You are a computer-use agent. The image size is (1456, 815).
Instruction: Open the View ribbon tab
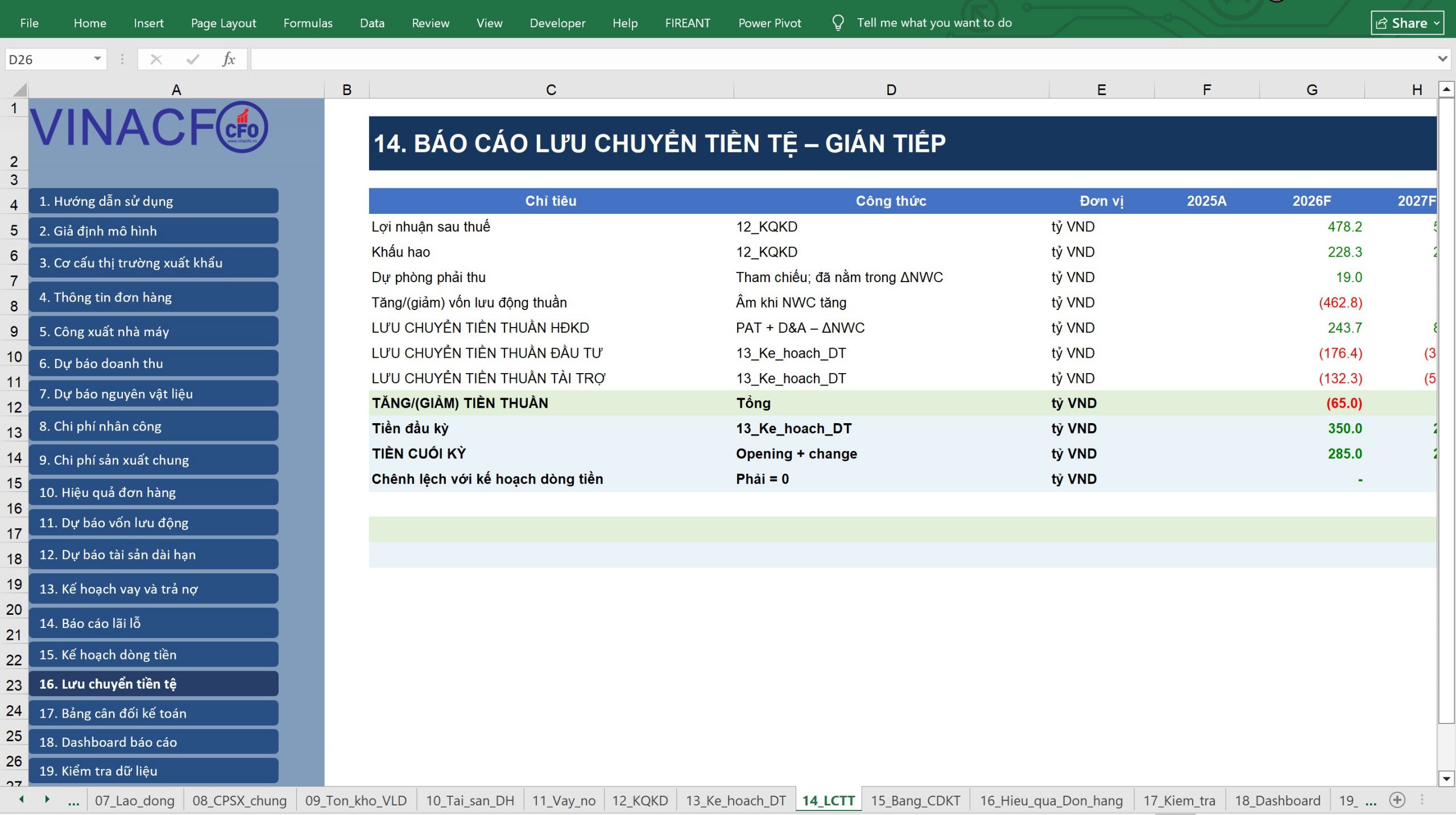point(489,23)
